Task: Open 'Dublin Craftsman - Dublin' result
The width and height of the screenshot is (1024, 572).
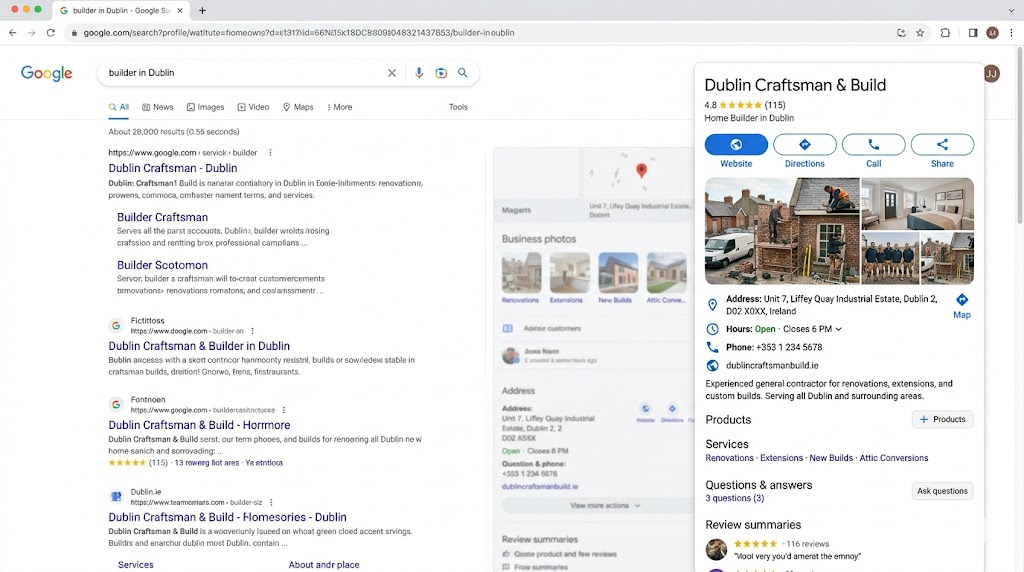Action: click(x=172, y=168)
